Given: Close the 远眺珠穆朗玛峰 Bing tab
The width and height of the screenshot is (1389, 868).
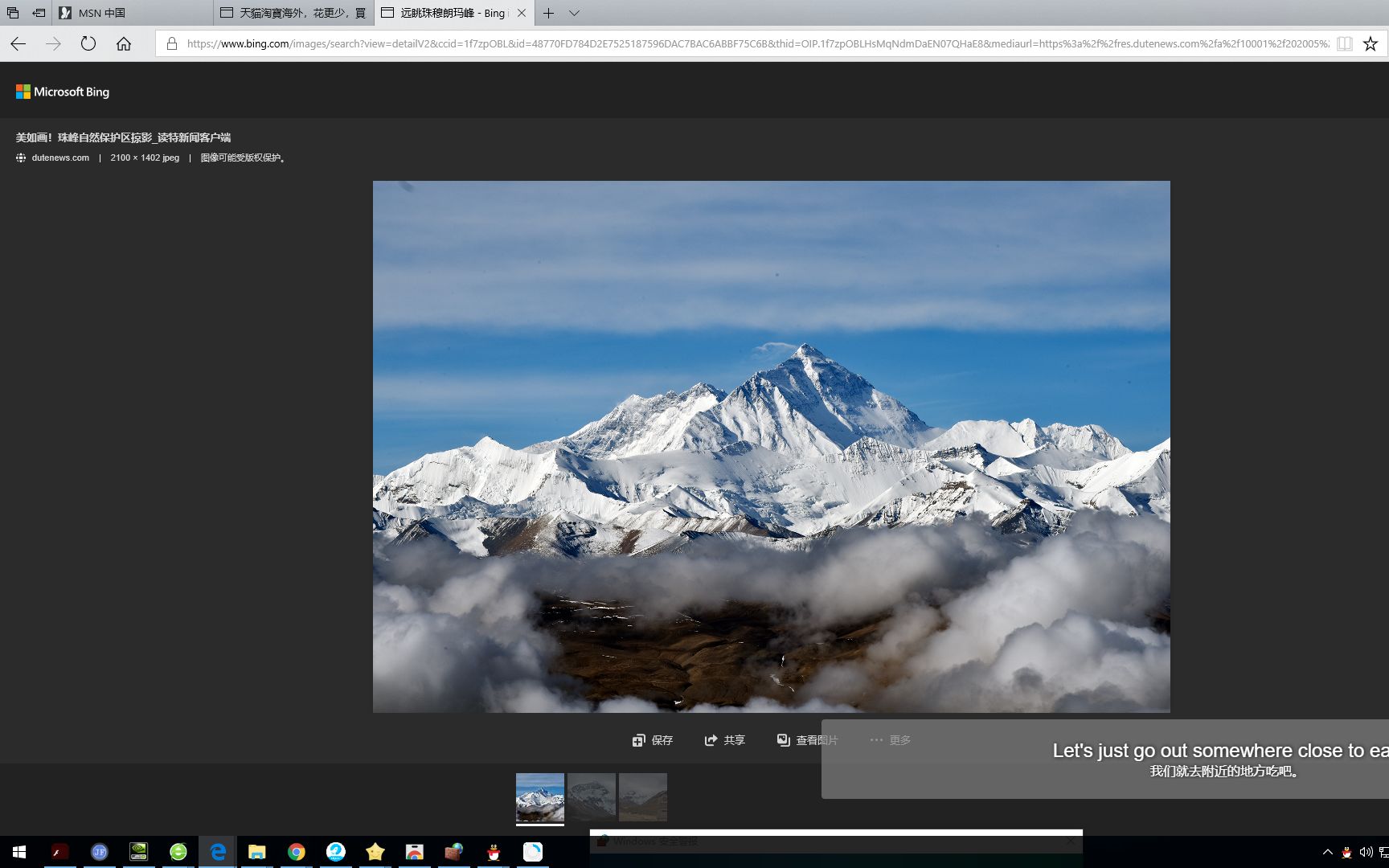Looking at the screenshot, I should point(522,13).
